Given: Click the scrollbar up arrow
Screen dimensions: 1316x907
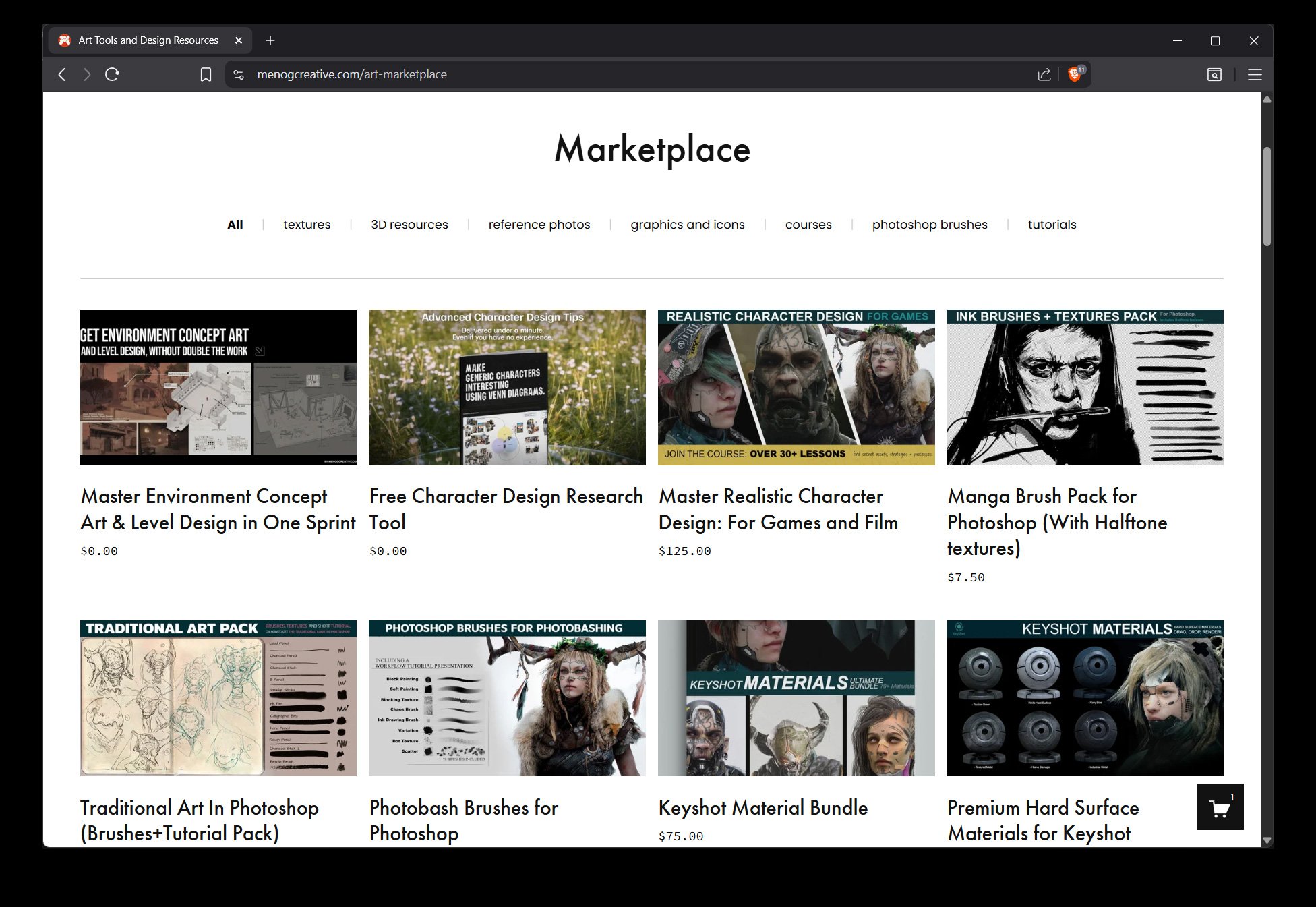Looking at the screenshot, I should (1267, 99).
